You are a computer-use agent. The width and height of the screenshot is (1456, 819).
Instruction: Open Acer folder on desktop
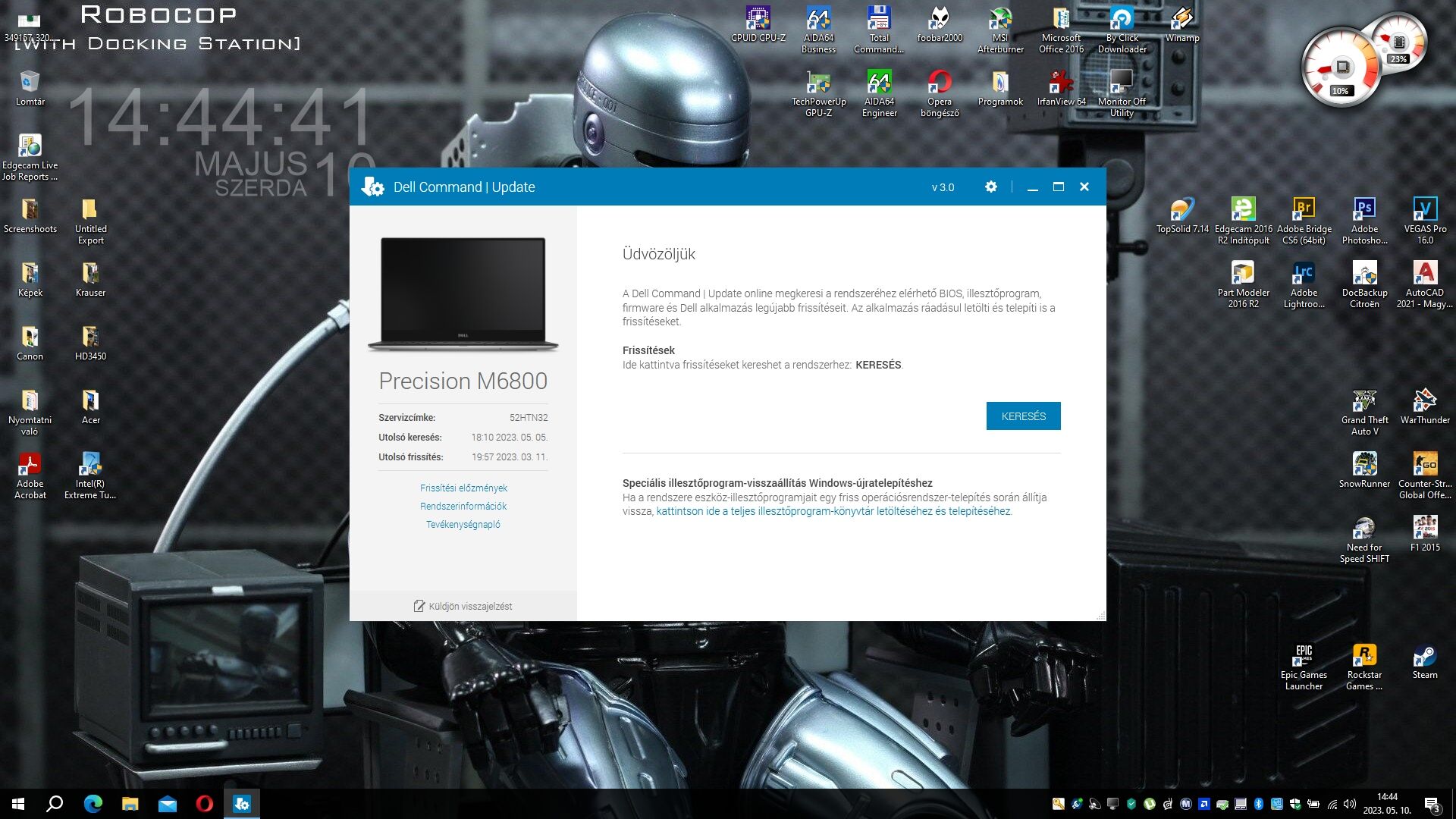pos(90,406)
